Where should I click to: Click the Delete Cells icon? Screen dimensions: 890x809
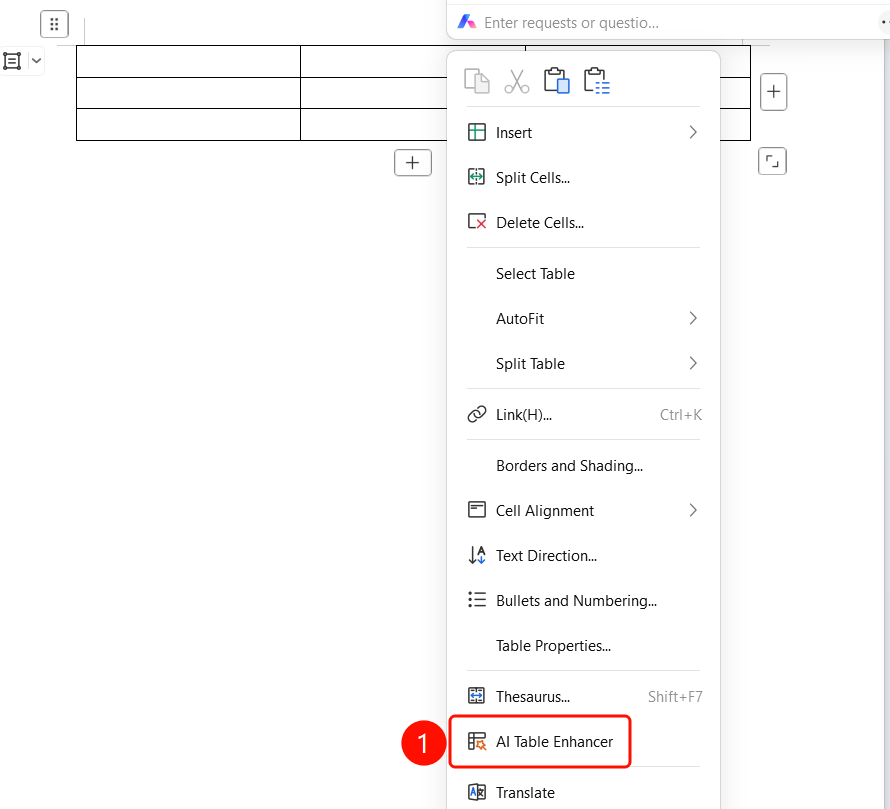click(x=477, y=221)
